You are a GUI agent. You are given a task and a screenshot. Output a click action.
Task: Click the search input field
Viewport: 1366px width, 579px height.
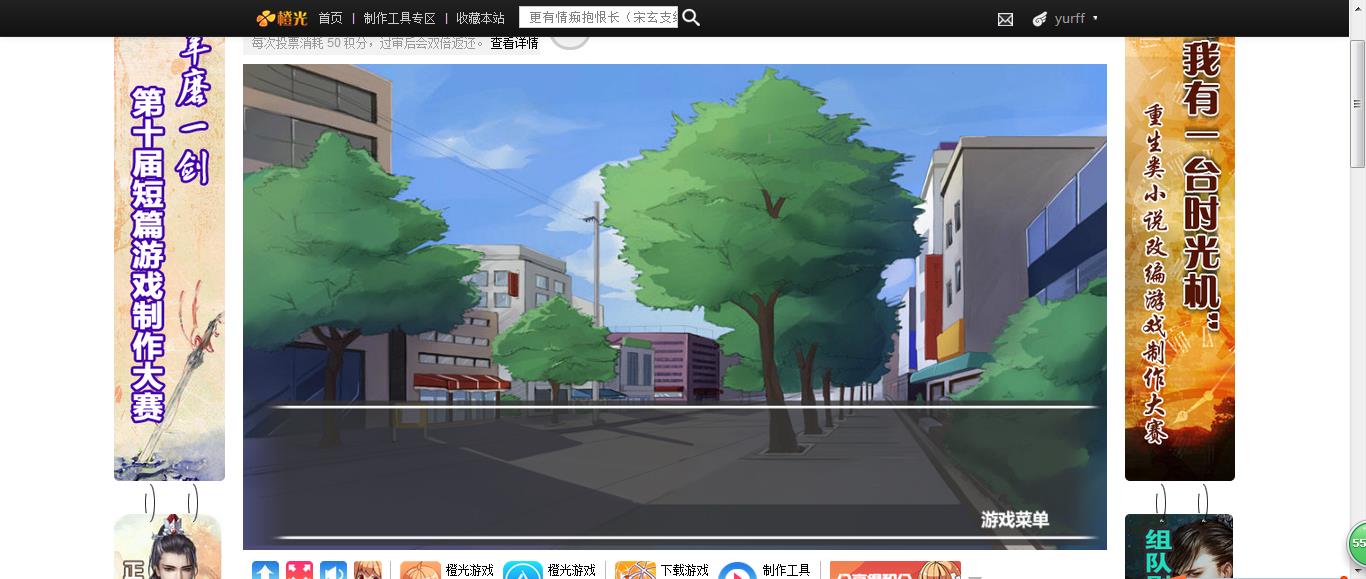(600, 18)
